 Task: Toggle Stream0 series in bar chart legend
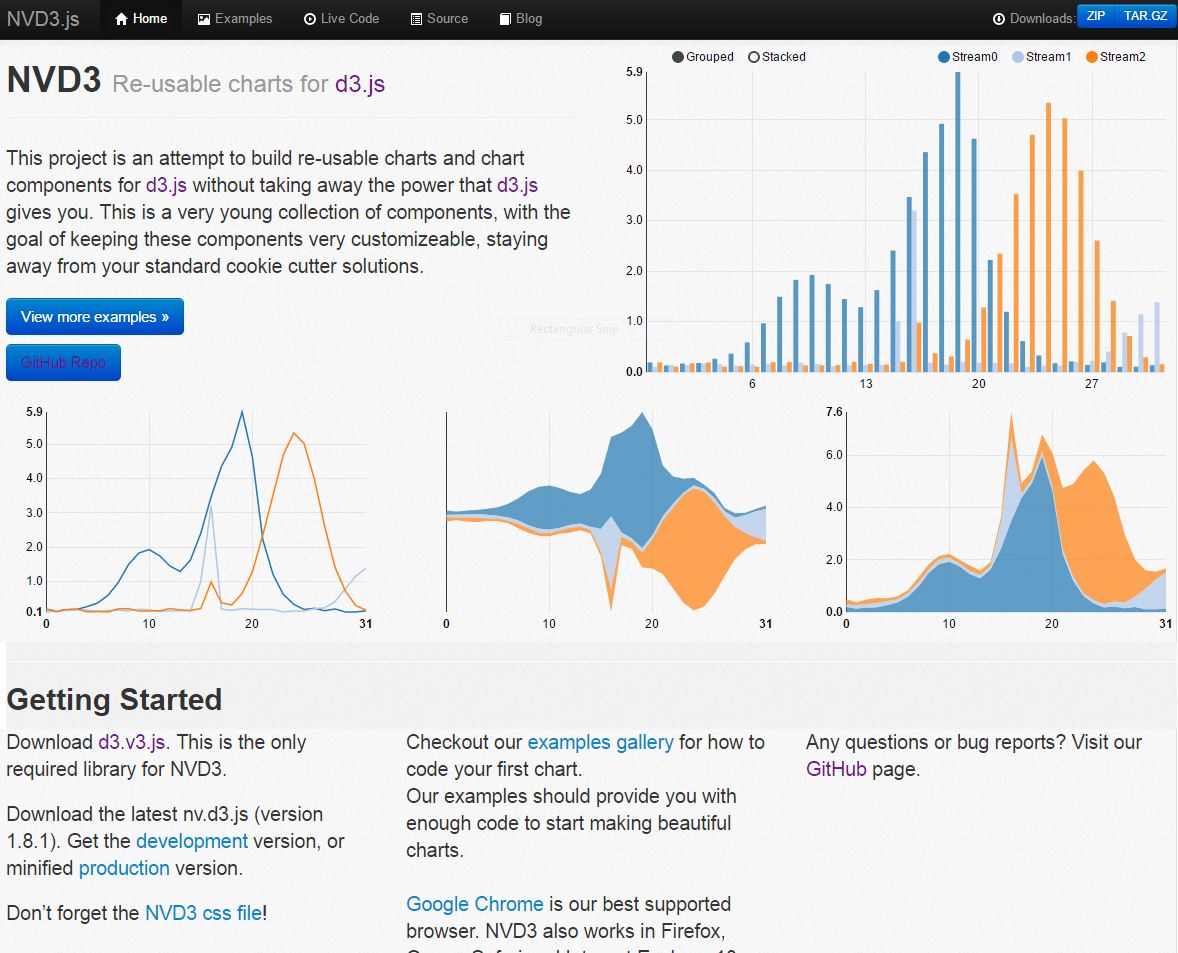tap(968, 57)
